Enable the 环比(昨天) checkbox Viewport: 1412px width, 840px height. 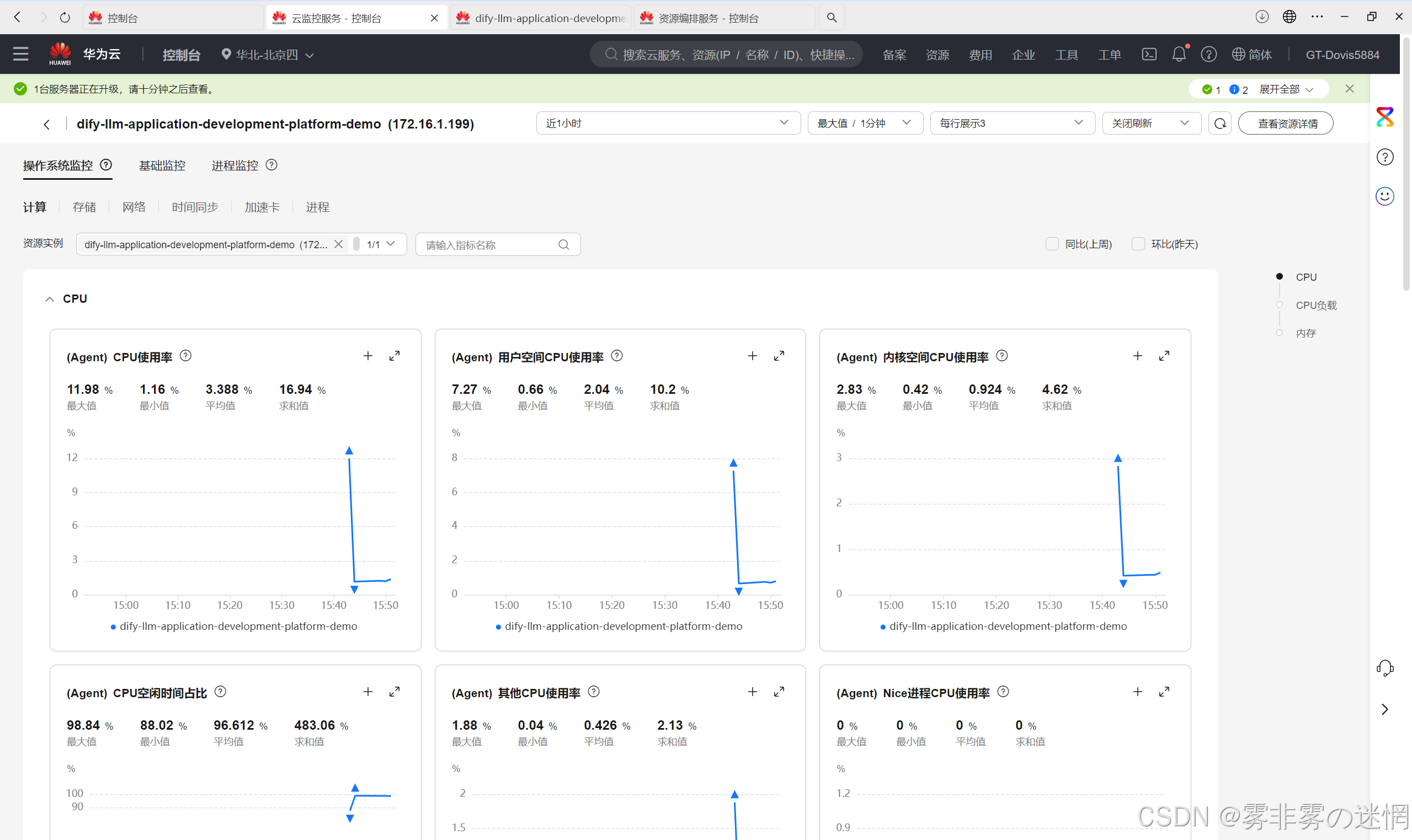(1138, 244)
